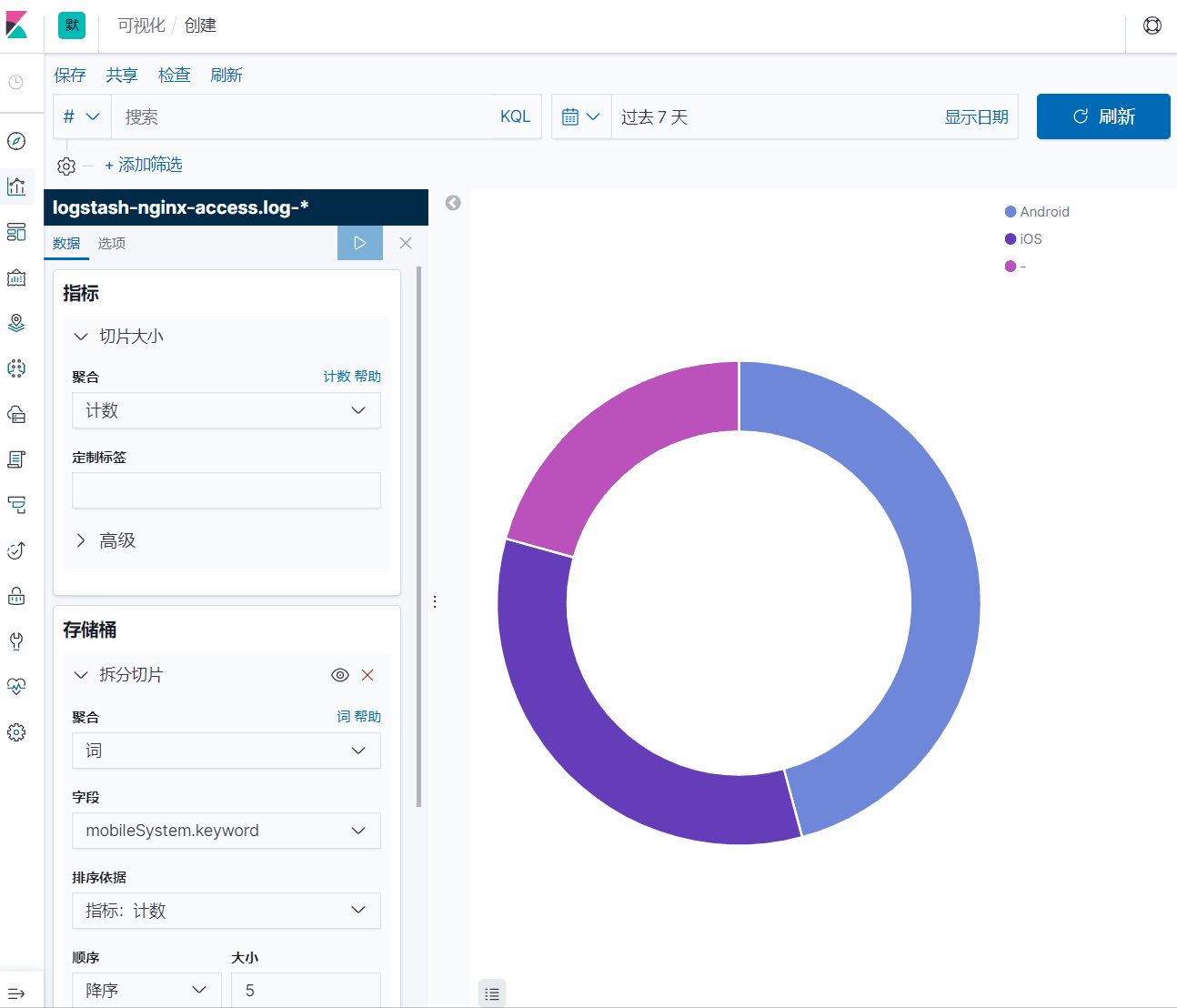Open the Maps icon in sidebar

[16, 323]
